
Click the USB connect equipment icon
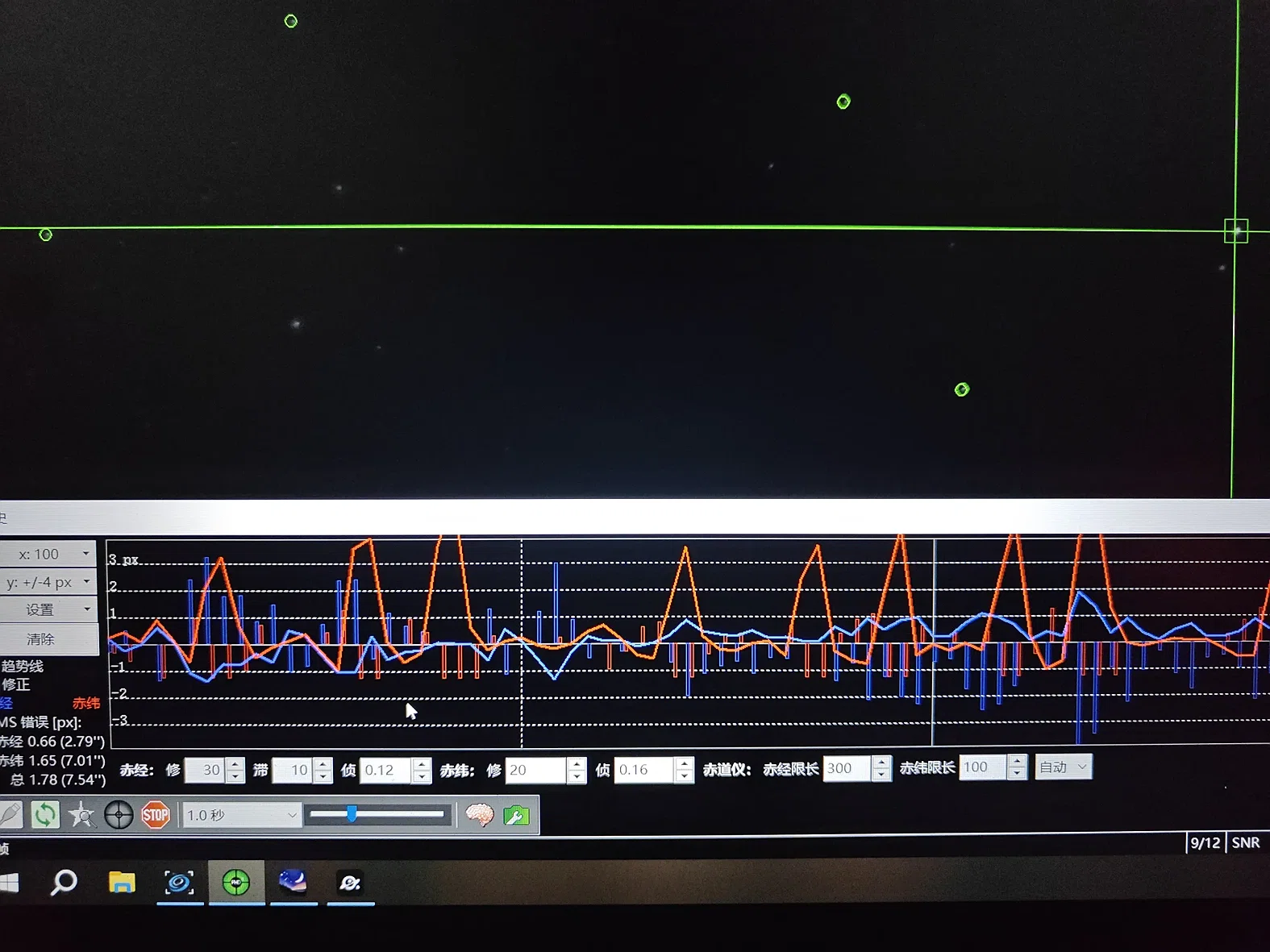pos(10,815)
